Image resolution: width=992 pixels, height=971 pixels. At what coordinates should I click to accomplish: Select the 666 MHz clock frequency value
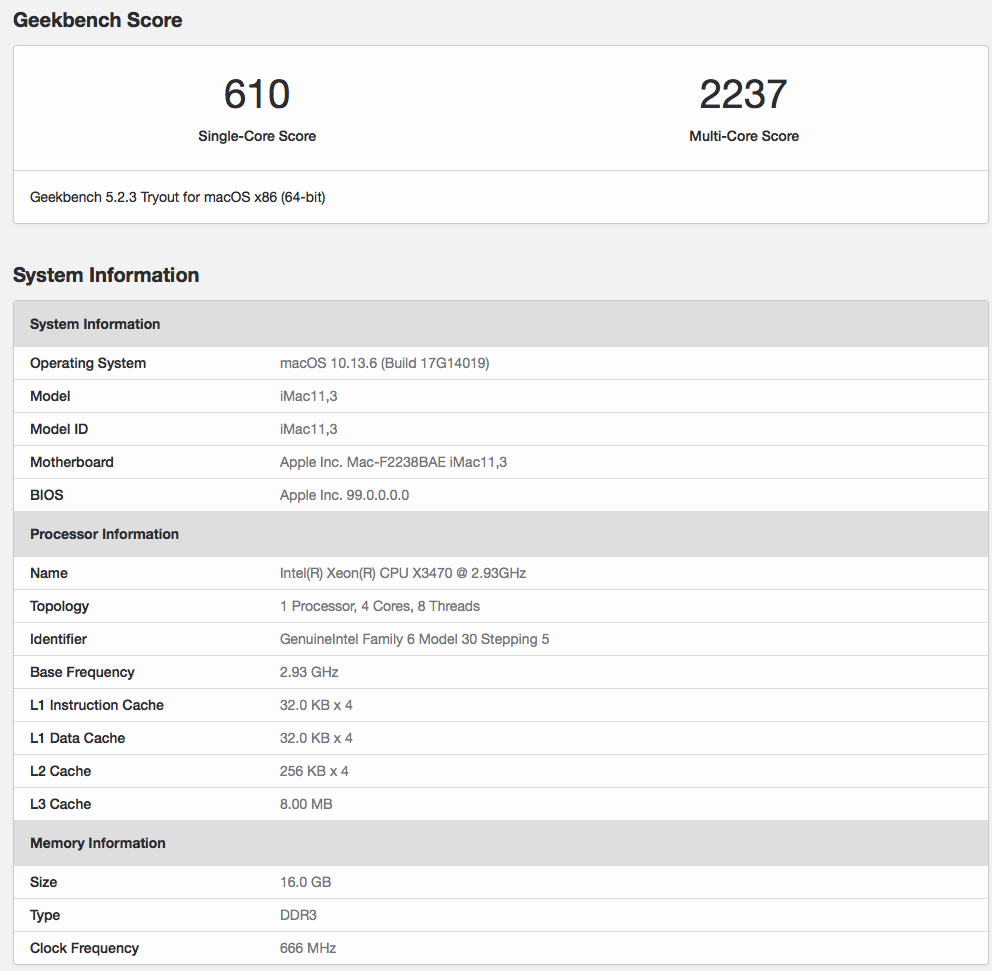pos(308,948)
